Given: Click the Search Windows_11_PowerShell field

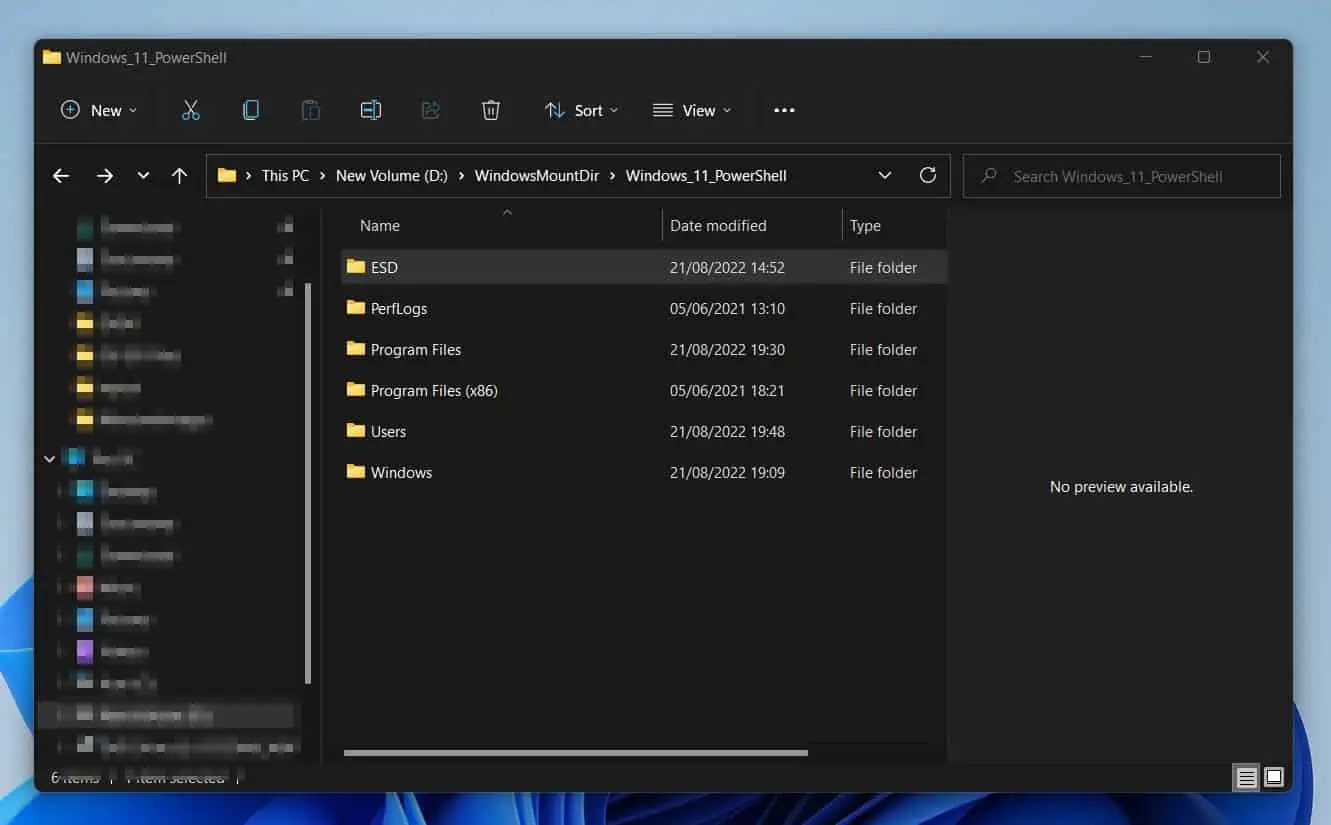Looking at the screenshot, I should [1121, 176].
